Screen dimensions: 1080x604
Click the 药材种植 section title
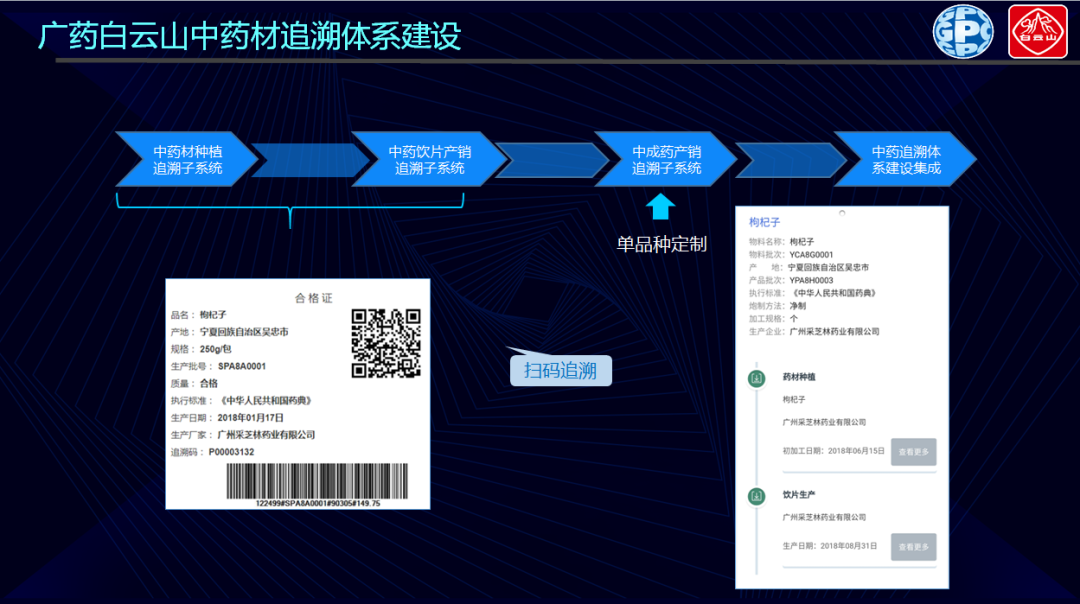click(799, 377)
